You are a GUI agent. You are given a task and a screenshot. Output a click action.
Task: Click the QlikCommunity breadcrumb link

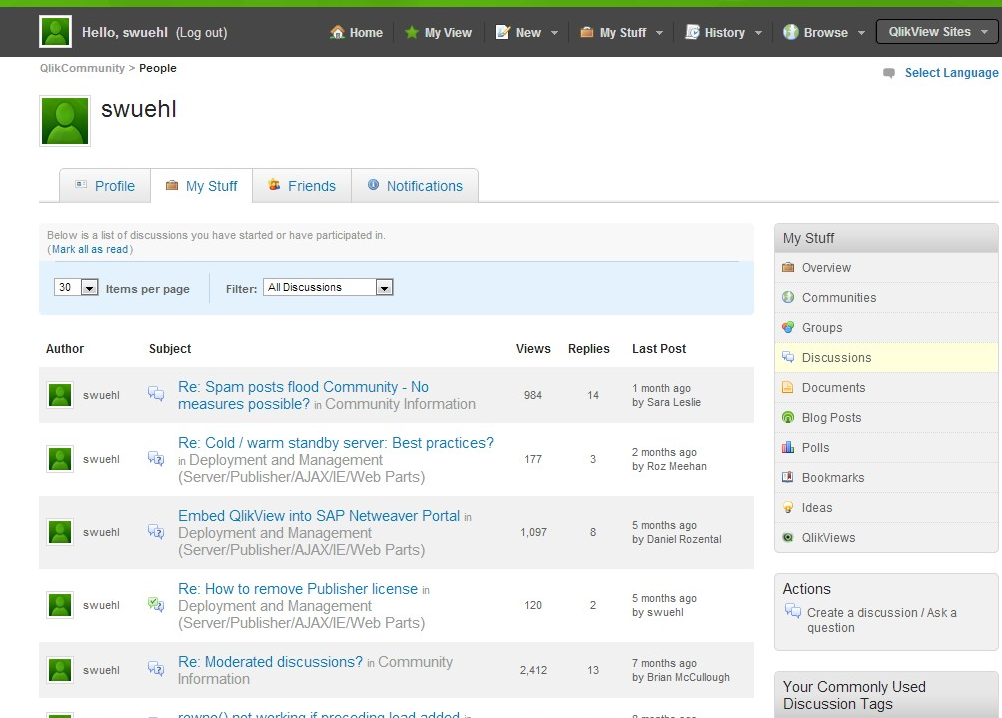click(x=82, y=68)
